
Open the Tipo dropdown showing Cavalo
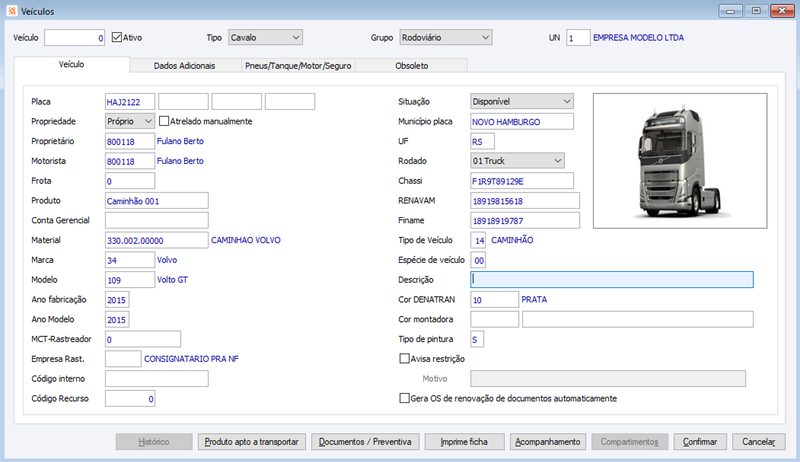[x=265, y=37]
